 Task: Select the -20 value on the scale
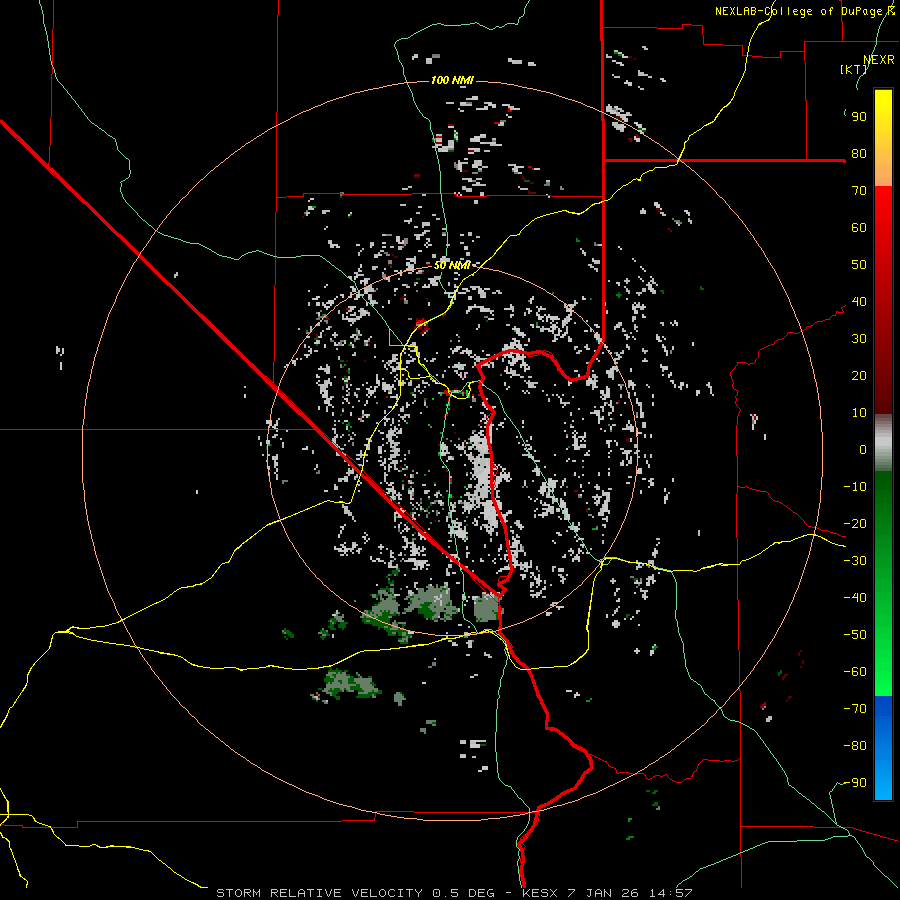[x=855, y=524]
